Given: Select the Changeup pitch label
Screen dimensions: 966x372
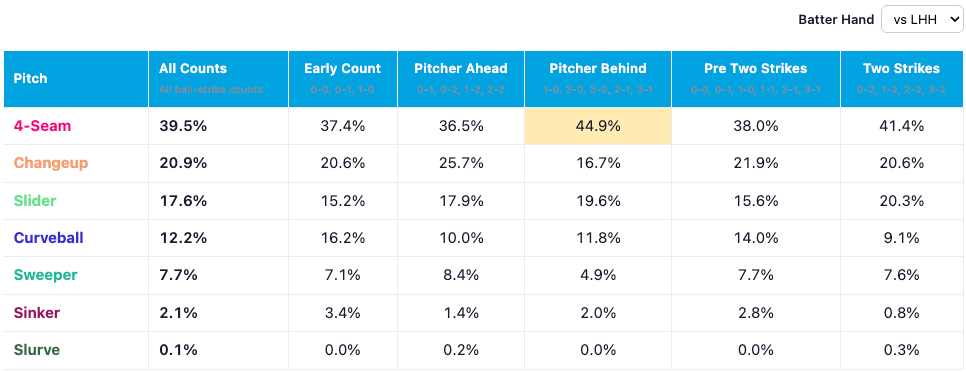Looking at the screenshot, I should pyautogui.click(x=51, y=164).
